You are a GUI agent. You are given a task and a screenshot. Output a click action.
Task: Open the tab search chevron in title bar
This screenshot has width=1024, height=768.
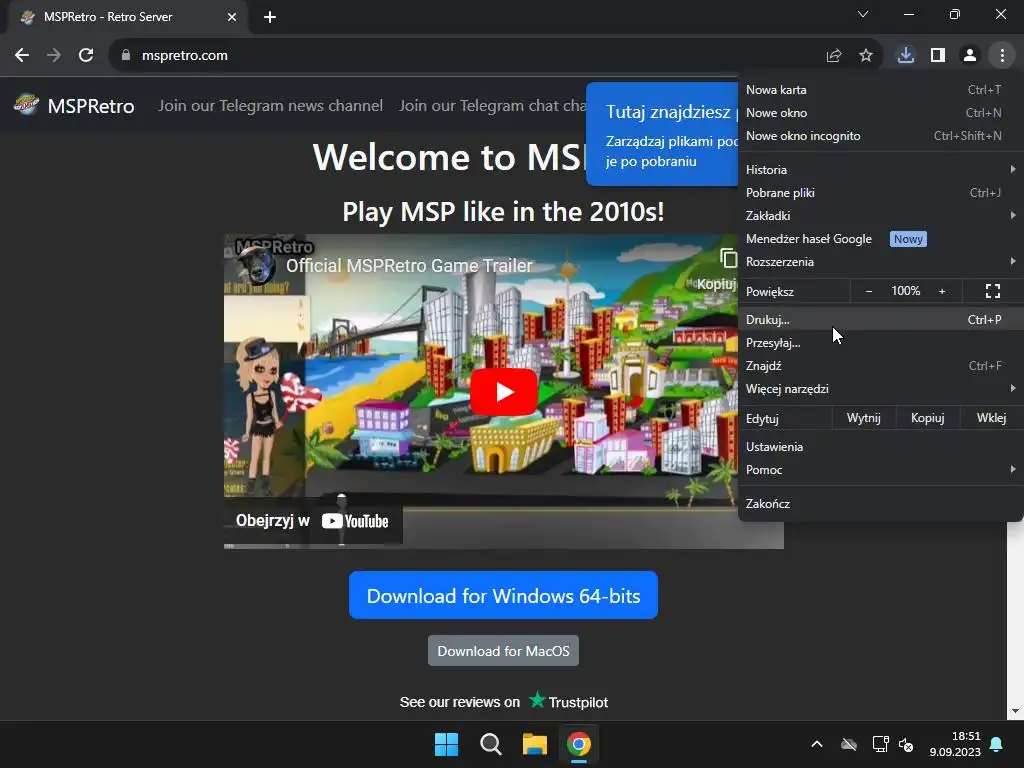click(863, 14)
